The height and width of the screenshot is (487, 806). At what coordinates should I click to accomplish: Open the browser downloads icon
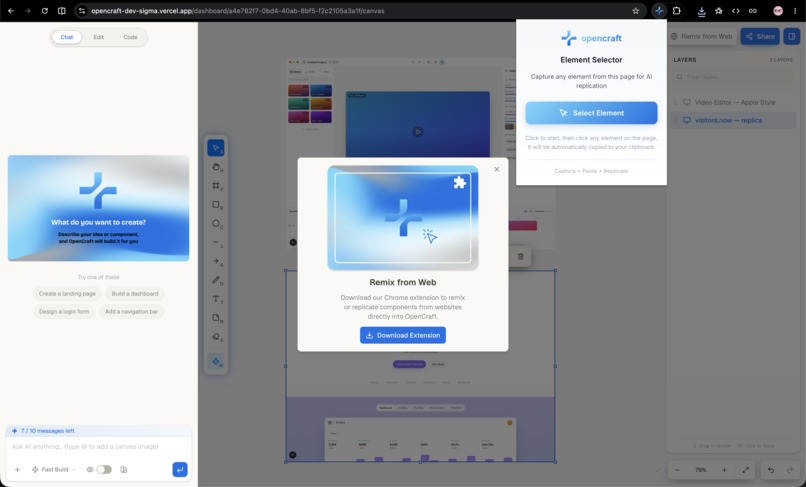point(701,11)
